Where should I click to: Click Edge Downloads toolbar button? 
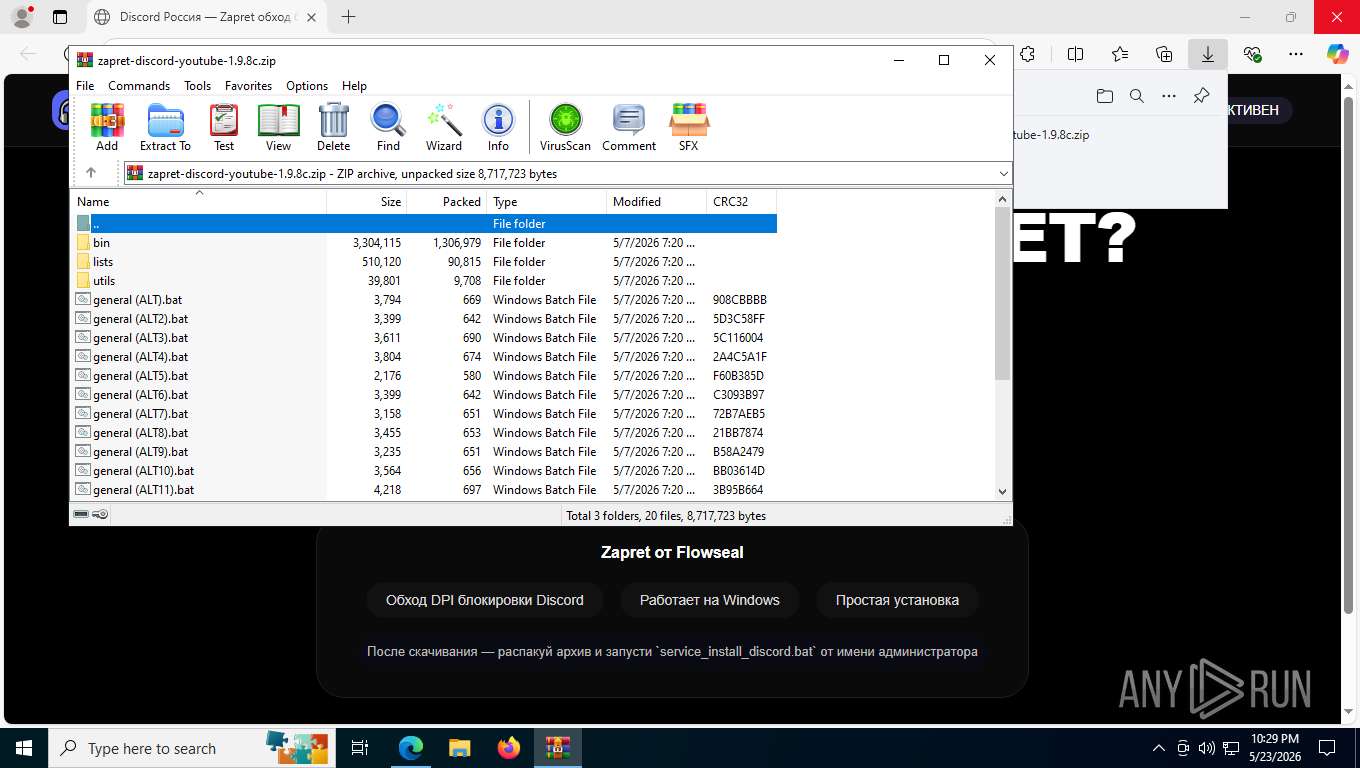(x=1208, y=54)
